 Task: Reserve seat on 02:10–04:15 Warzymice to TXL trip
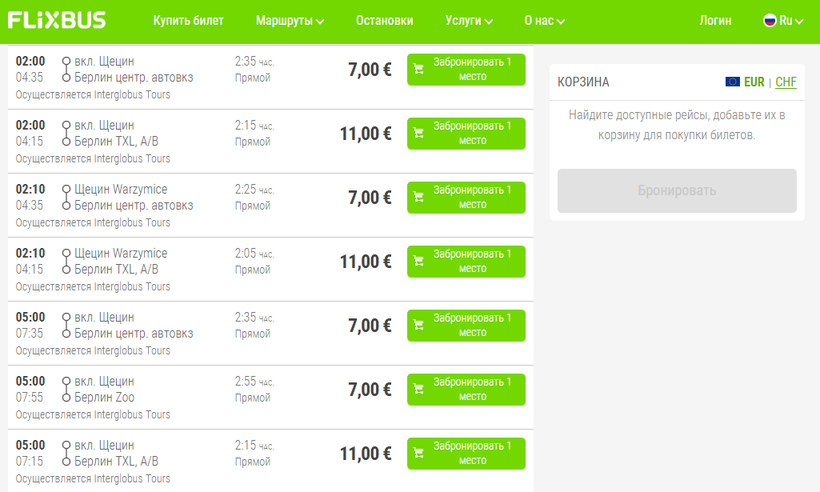466,262
